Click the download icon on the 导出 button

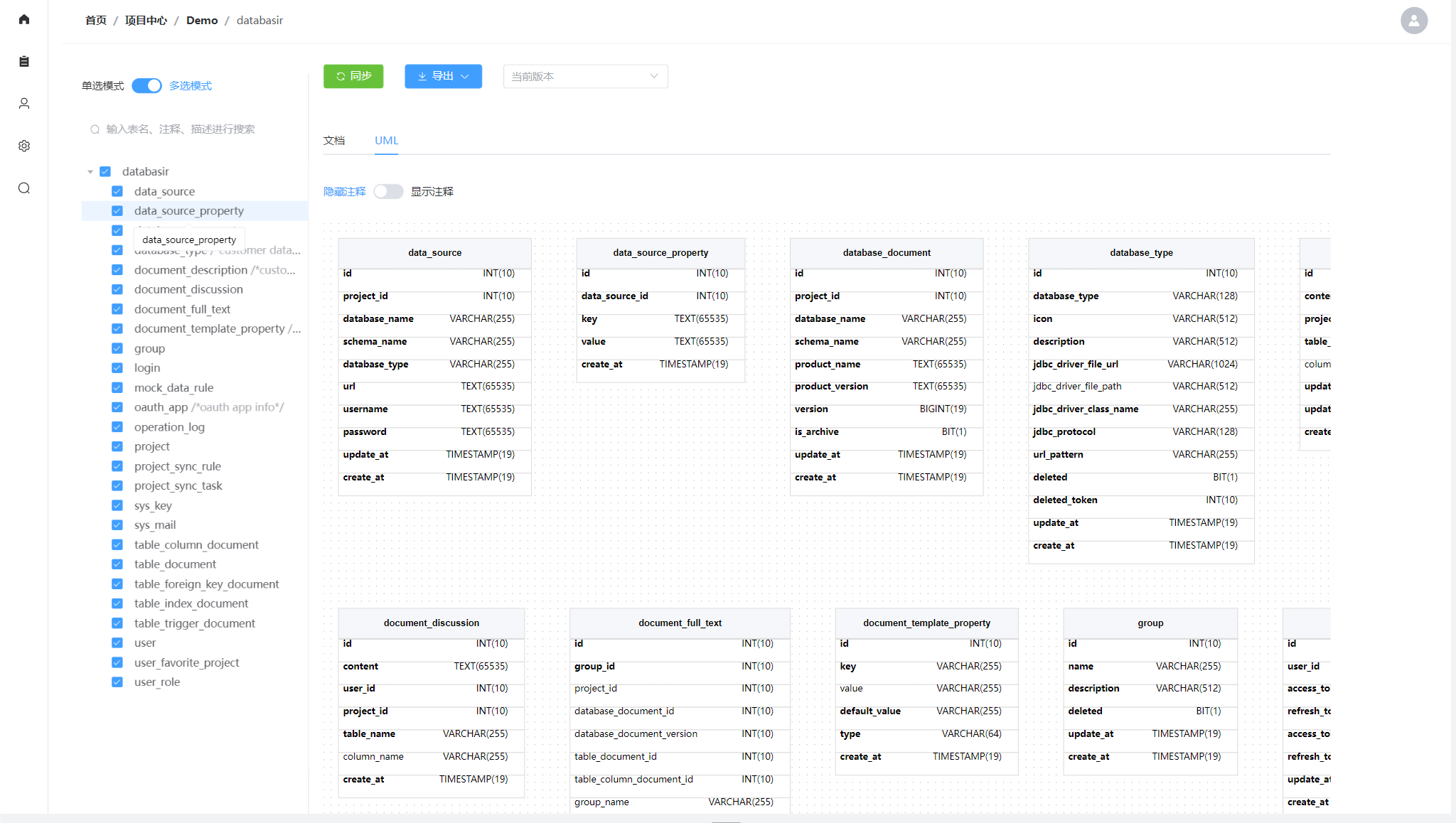click(422, 76)
